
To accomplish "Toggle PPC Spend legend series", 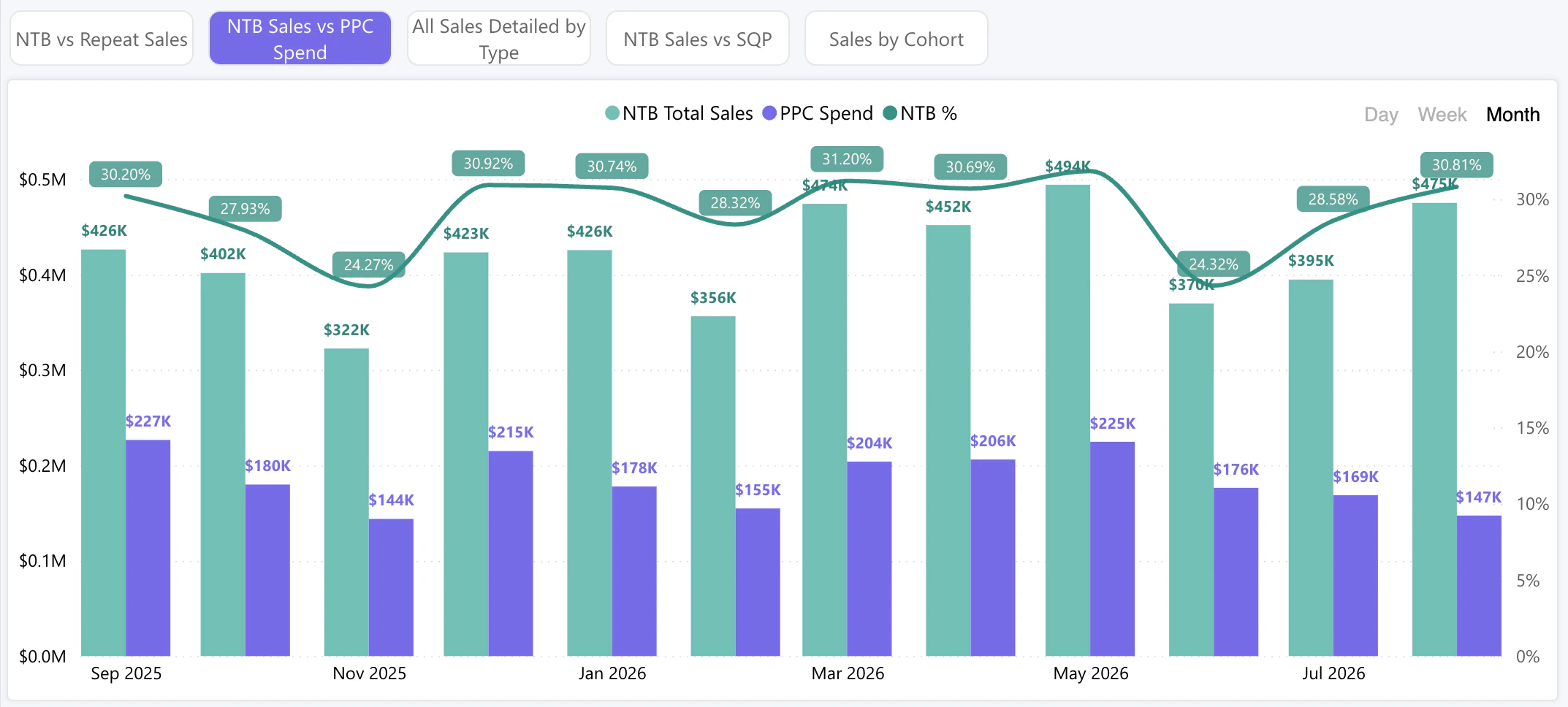I will tap(818, 113).
